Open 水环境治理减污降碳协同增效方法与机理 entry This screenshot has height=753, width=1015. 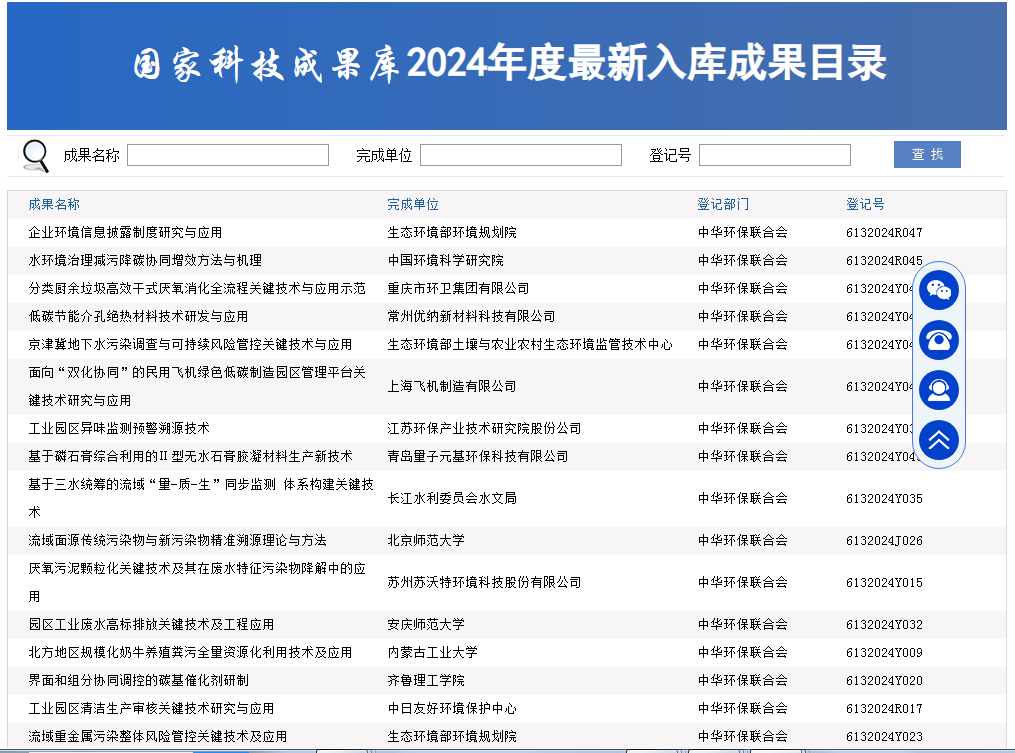point(145,260)
